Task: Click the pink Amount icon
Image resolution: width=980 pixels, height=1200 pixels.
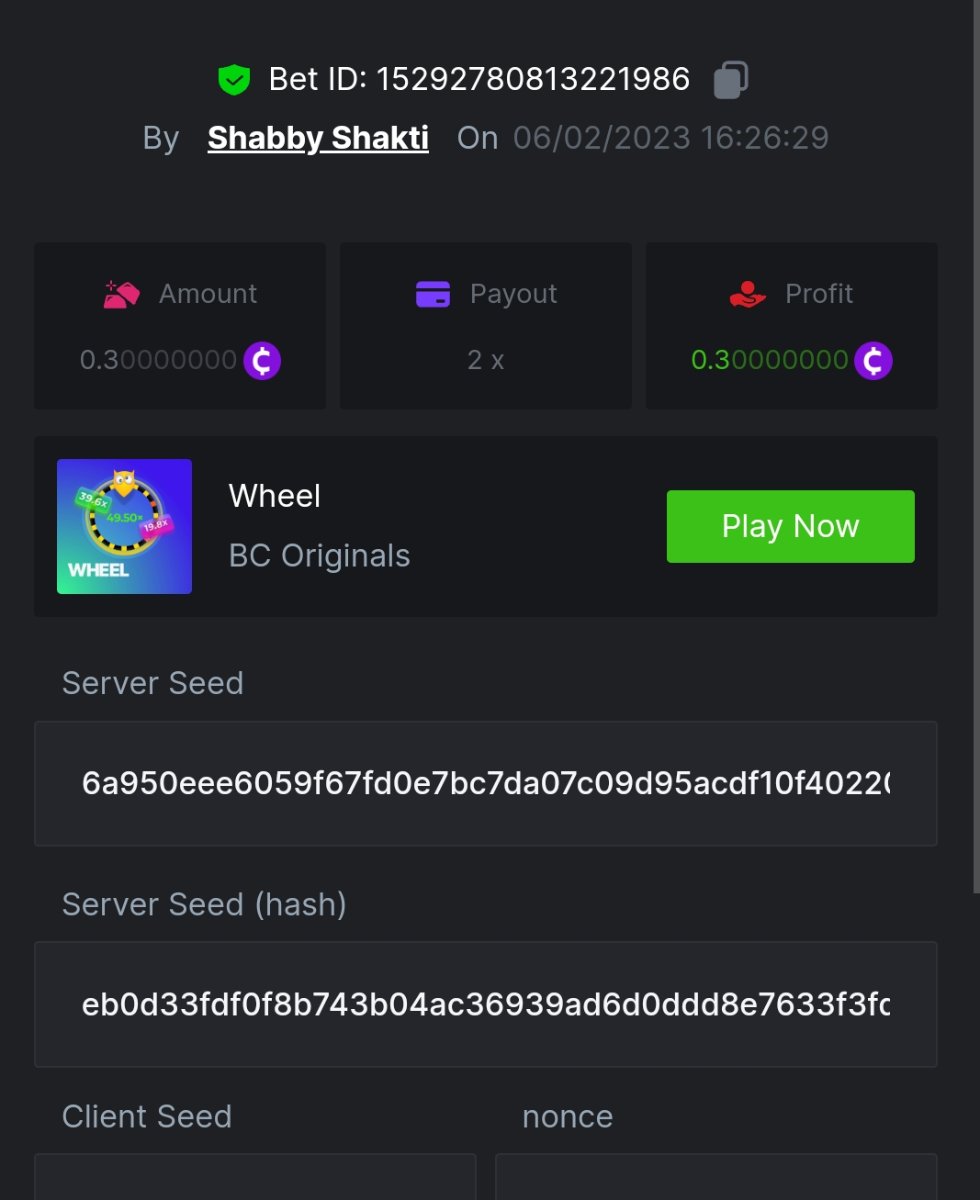Action: (122, 294)
